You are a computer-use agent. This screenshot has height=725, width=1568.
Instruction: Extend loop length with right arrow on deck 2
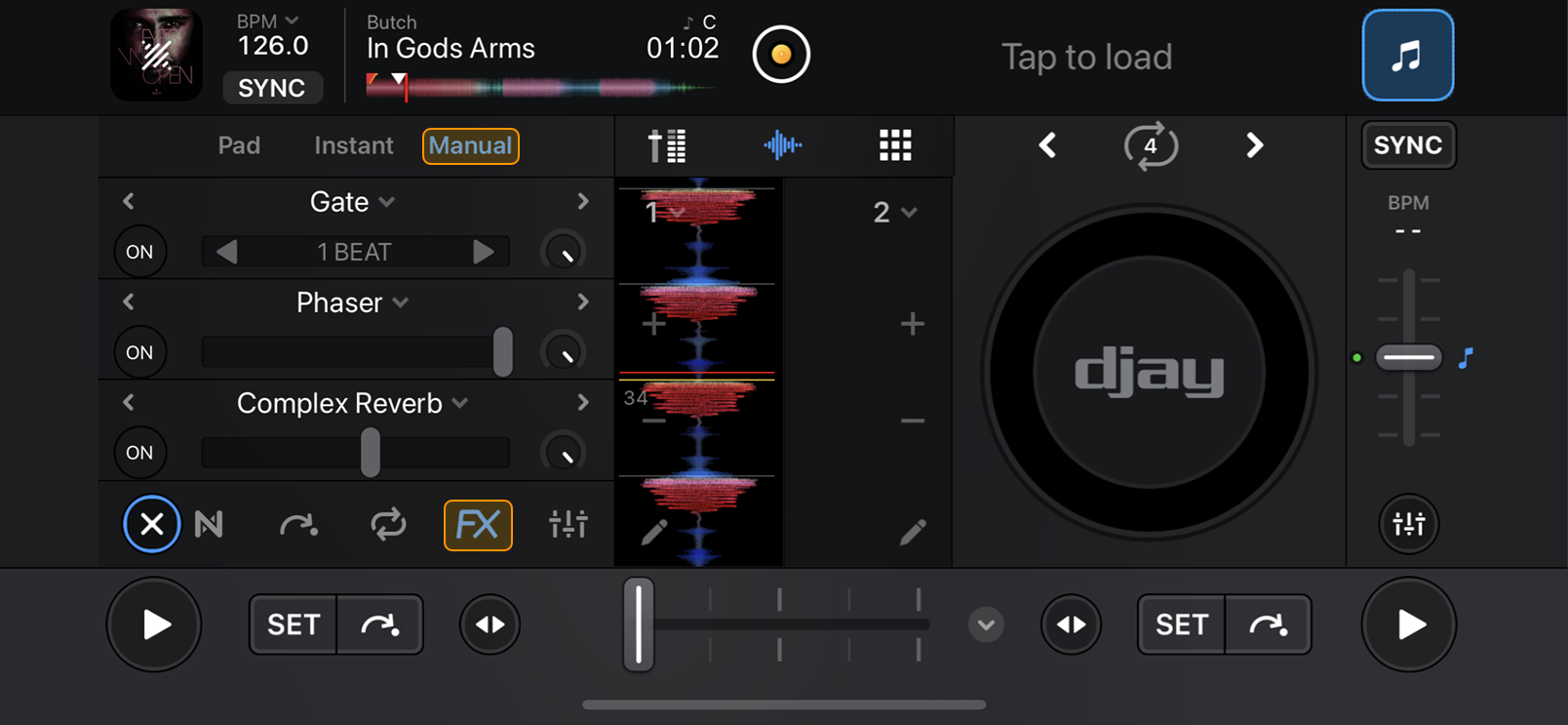pos(1255,145)
